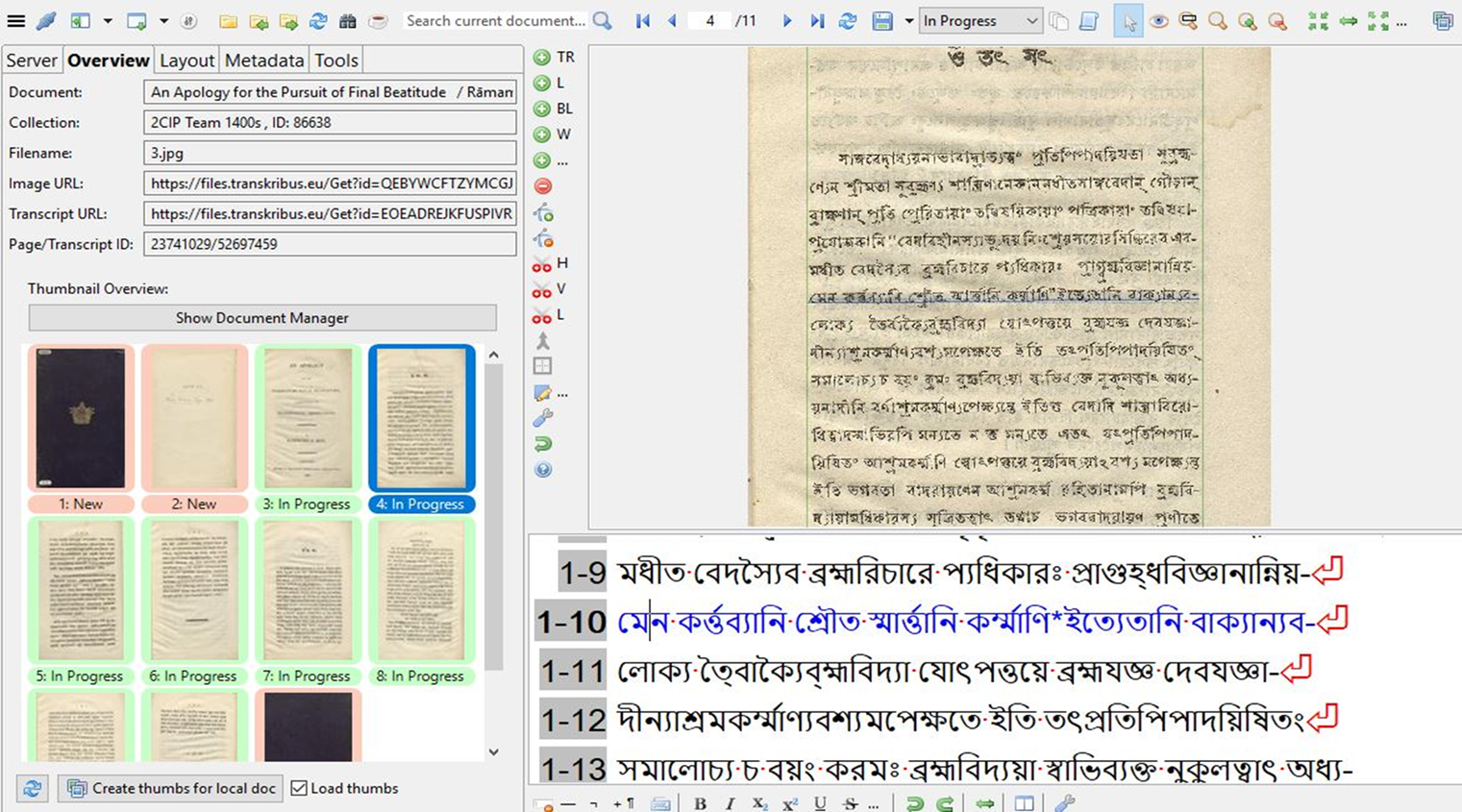Viewport: 1462px width, 812px height.
Task: Switch to the Server tab
Action: 32,61
